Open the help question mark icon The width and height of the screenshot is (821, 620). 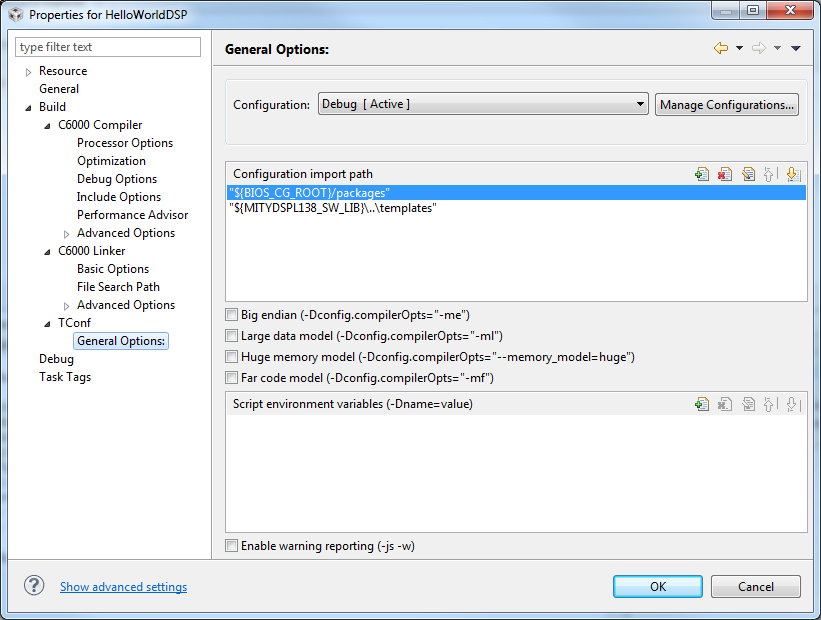point(34,585)
